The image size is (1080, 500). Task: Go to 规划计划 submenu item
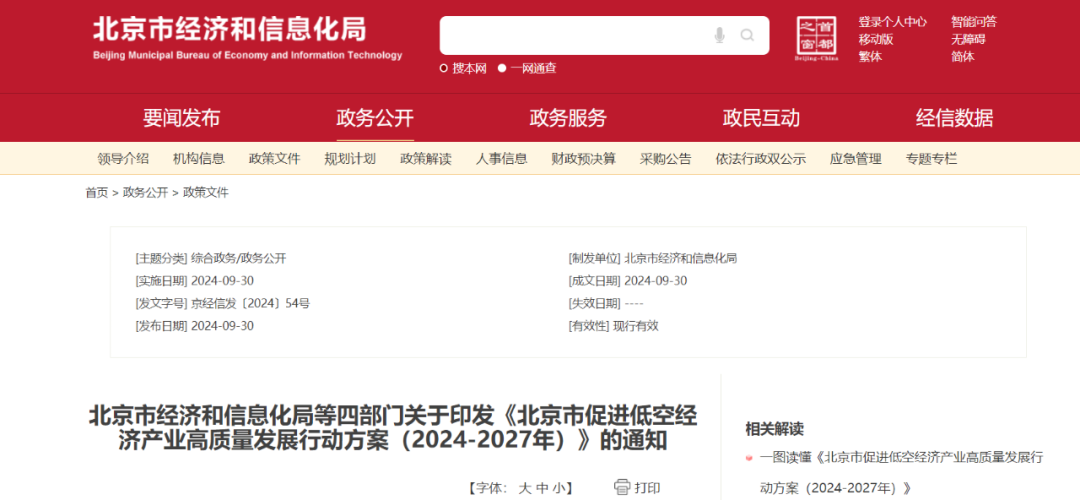tap(351, 159)
